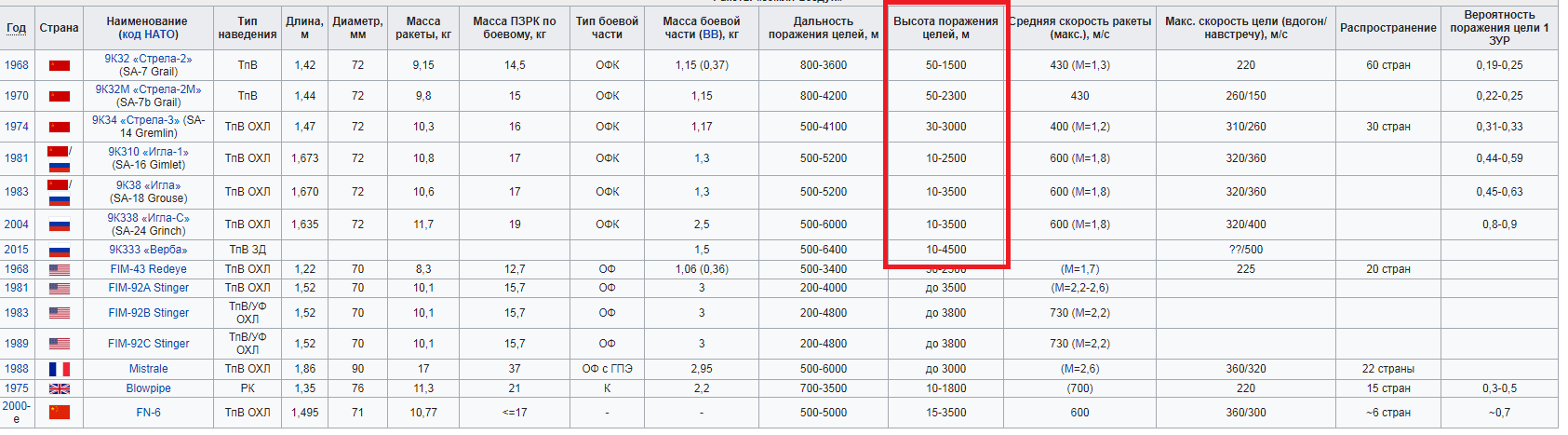
Task: Click the «ОФ с ГПЭ» warhead type cell
Action: point(607,369)
